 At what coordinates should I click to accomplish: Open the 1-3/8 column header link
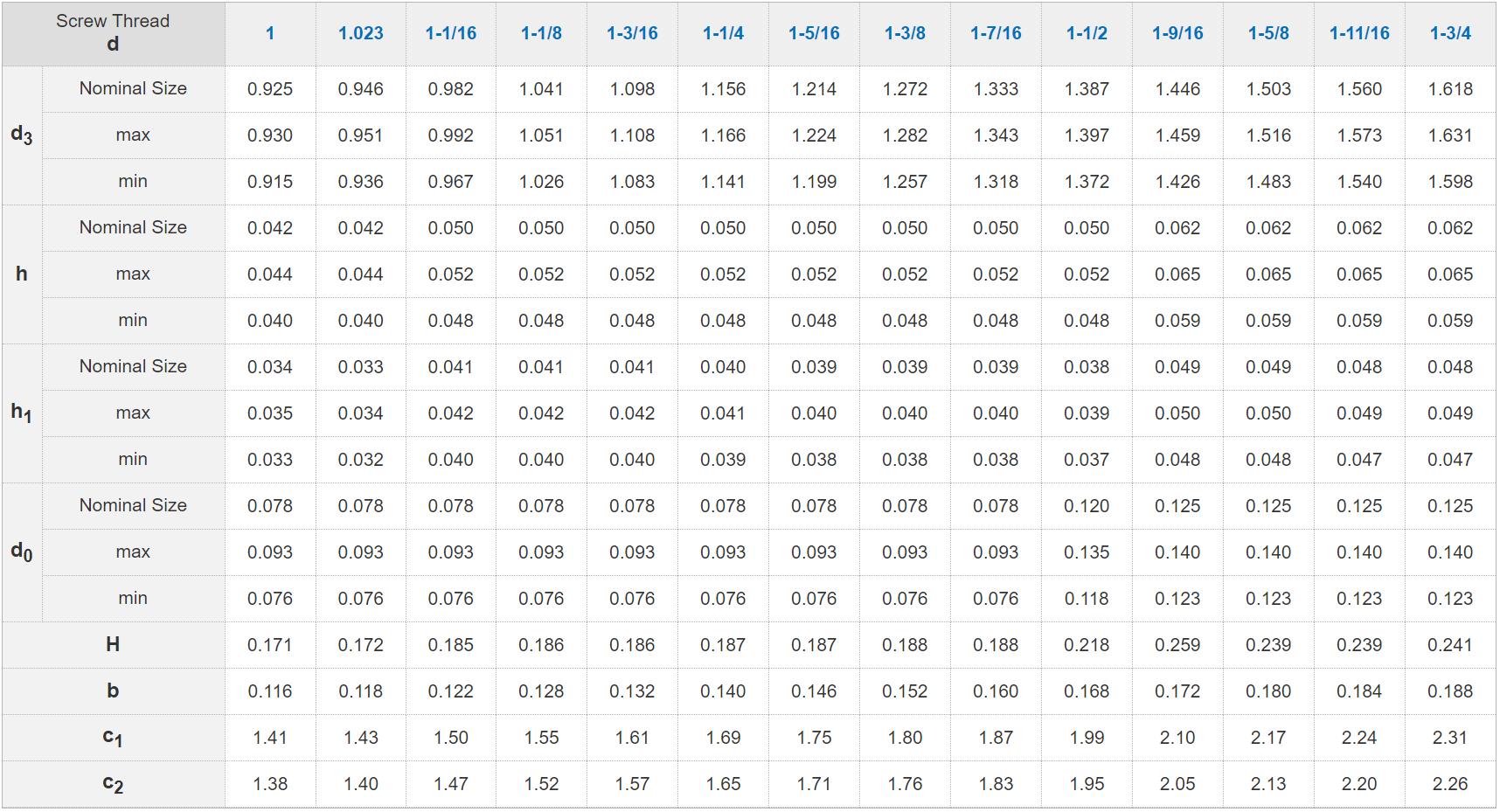click(x=905, y=33)
